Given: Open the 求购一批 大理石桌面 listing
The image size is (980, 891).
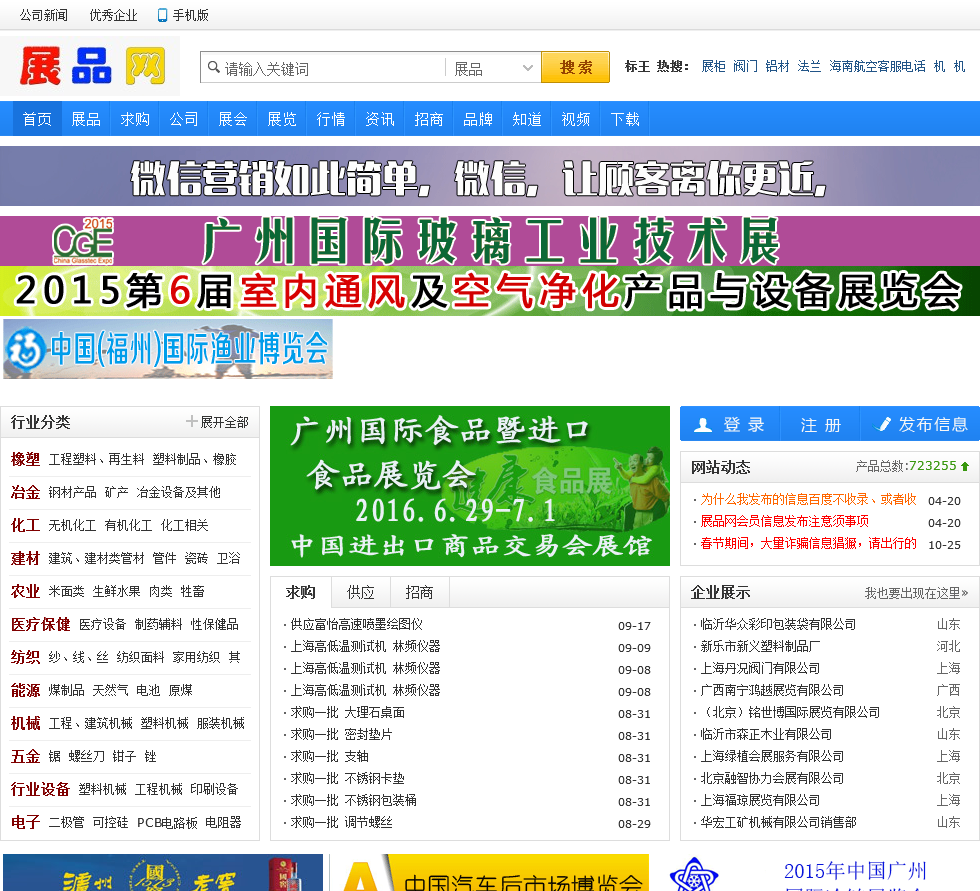Looking at the screenshot, I should [348, 712].
